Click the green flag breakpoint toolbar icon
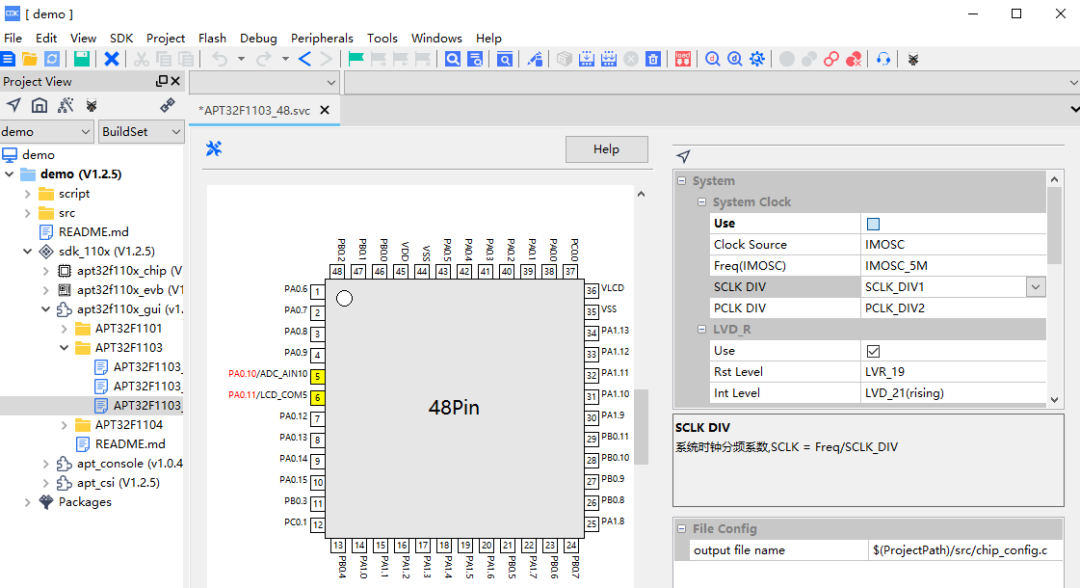This screenshot has width=1080, height=588. coord(356,59)
